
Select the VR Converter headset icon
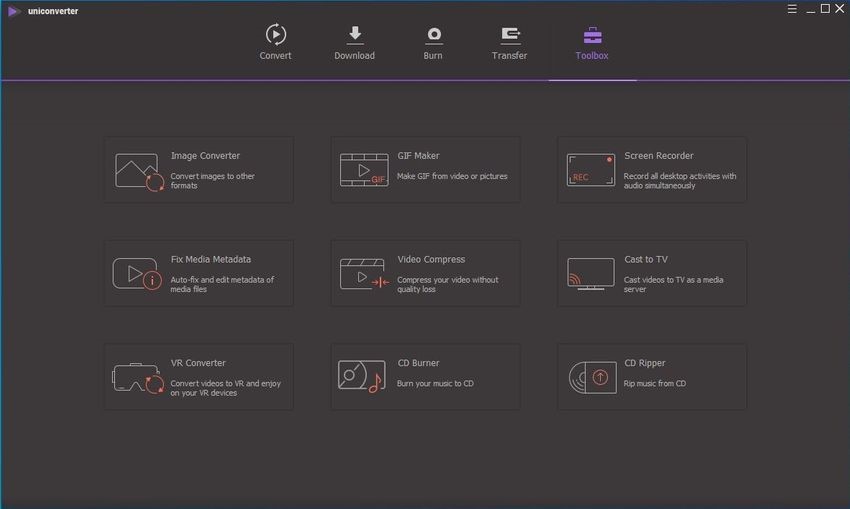pos(138,377)
